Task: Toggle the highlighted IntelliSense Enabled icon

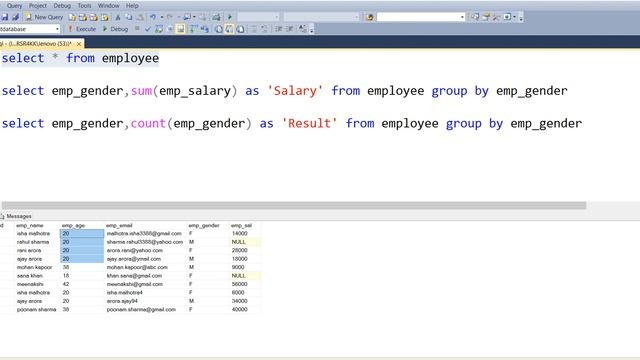Action: (x=180, y=29)
